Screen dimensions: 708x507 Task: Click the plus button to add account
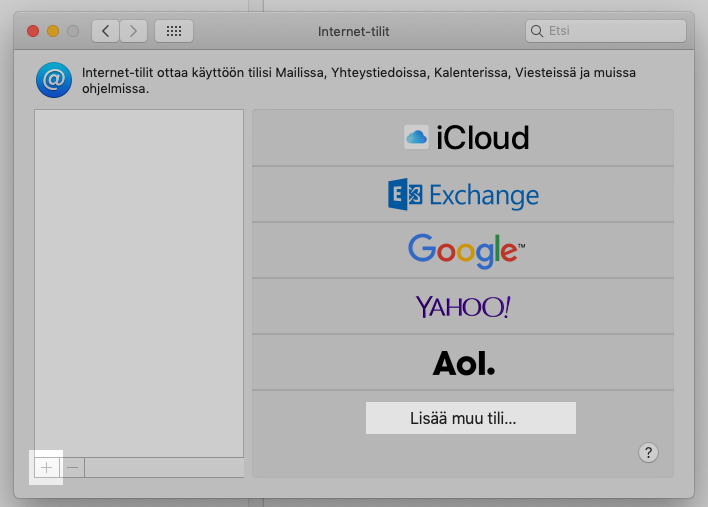point(47,468)
